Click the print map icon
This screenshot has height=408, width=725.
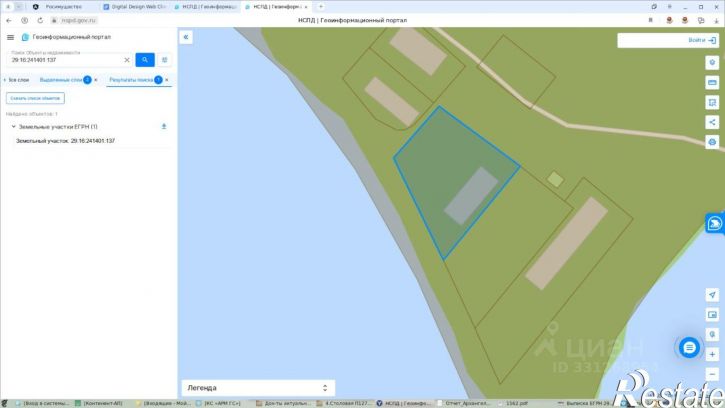point(712,142)
